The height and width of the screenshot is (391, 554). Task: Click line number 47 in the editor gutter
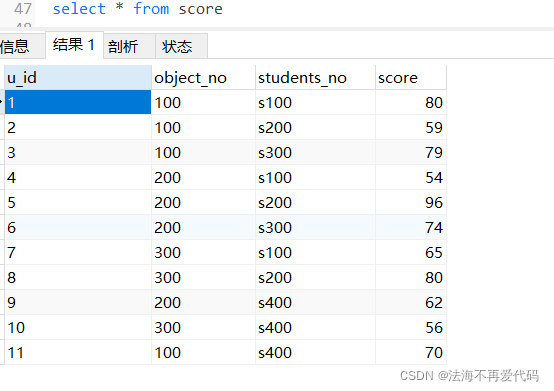[x=23, y=8]
